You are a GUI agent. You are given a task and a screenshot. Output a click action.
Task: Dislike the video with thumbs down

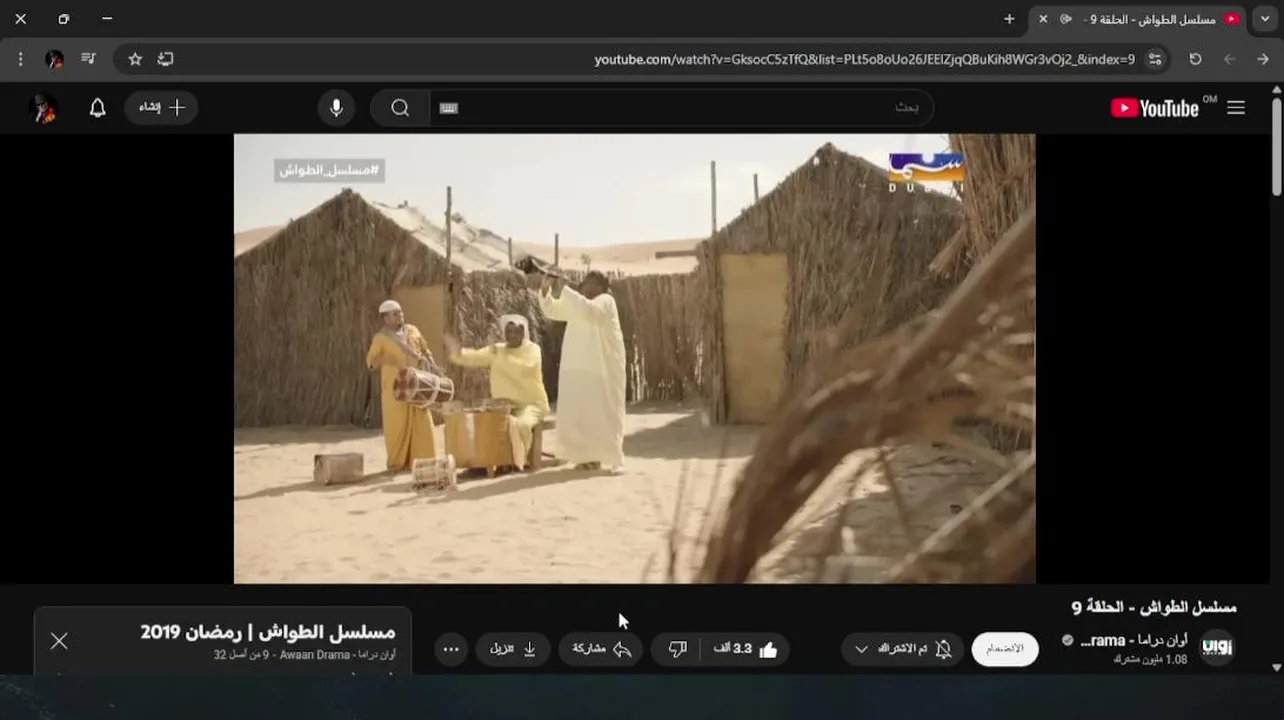[x=677, y=649]
